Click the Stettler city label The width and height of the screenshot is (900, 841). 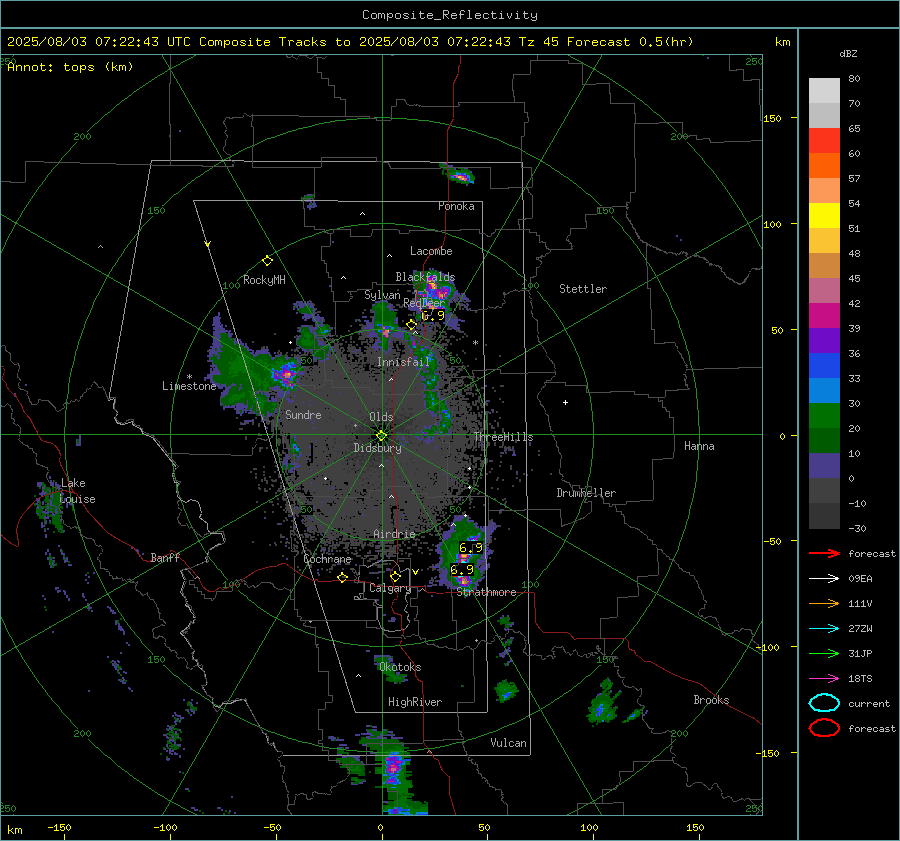pos(583,289)
